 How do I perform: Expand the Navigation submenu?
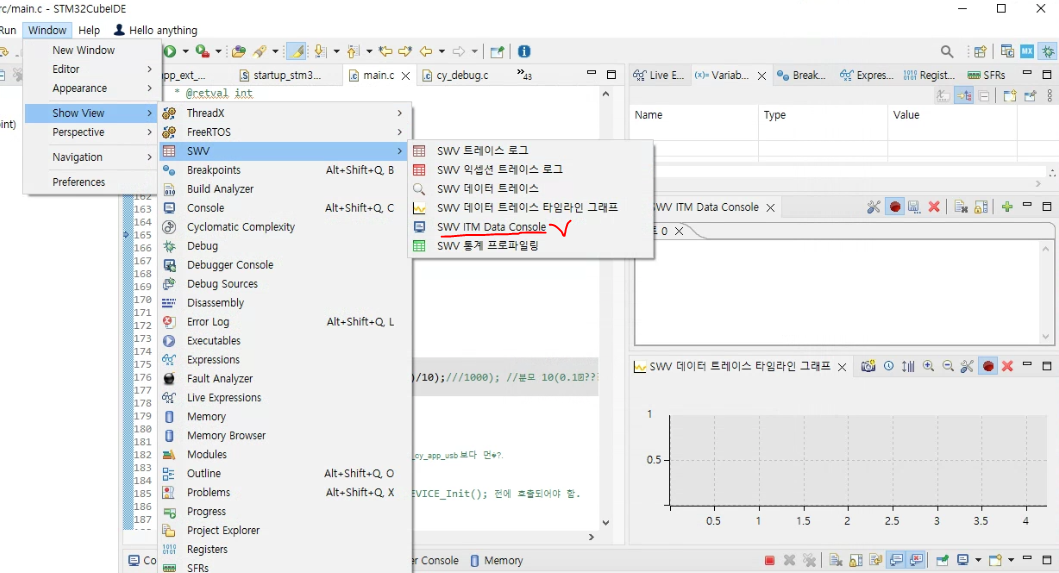tap(91, 157)
